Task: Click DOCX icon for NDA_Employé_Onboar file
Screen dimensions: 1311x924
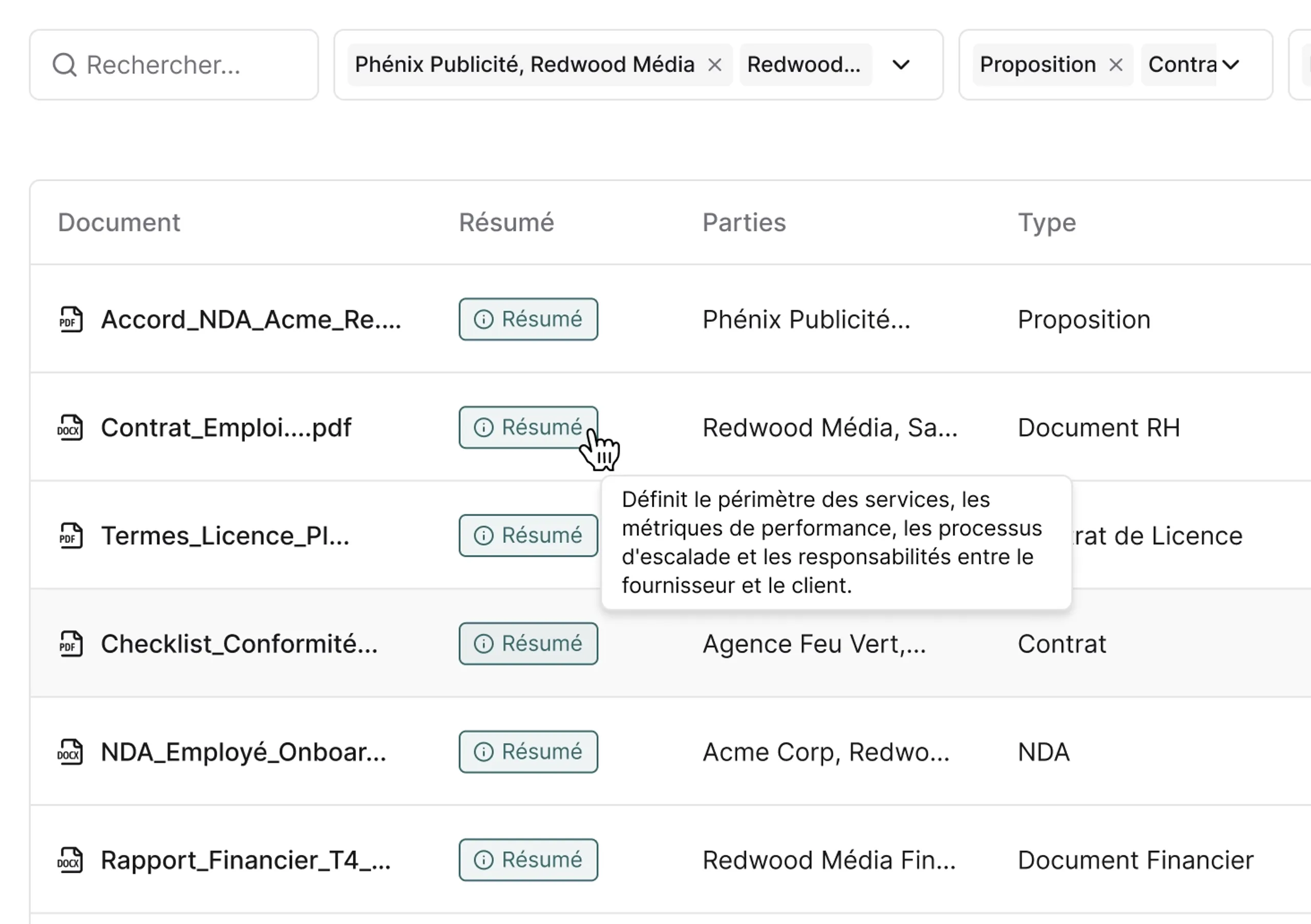Action: click(x=70, y=751)
